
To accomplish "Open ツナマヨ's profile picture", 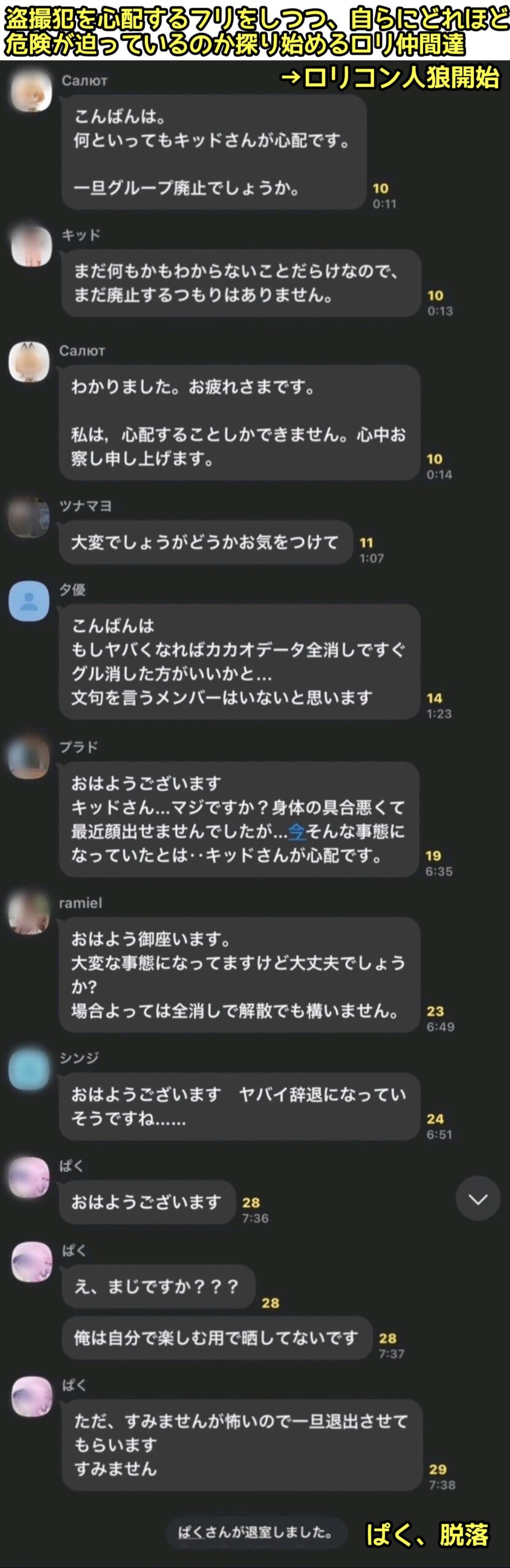I will click(29, 516).
